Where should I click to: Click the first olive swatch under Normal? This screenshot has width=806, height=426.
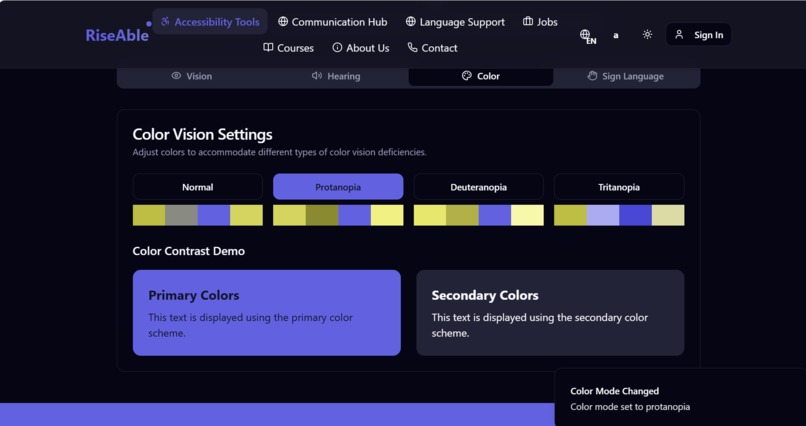click(x=149, y=215)
